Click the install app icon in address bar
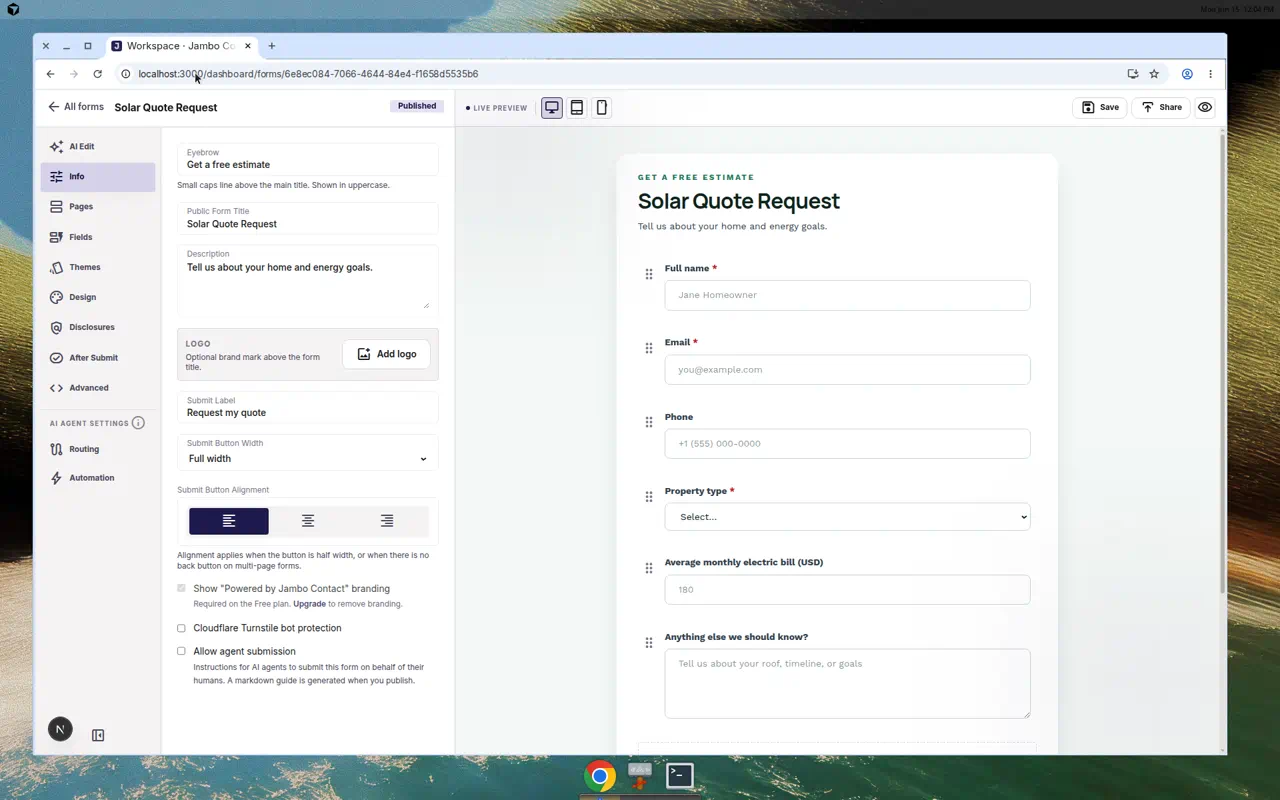Image resolution: width=1280 pixels, height=800 pixels. tap(1132, 74)
